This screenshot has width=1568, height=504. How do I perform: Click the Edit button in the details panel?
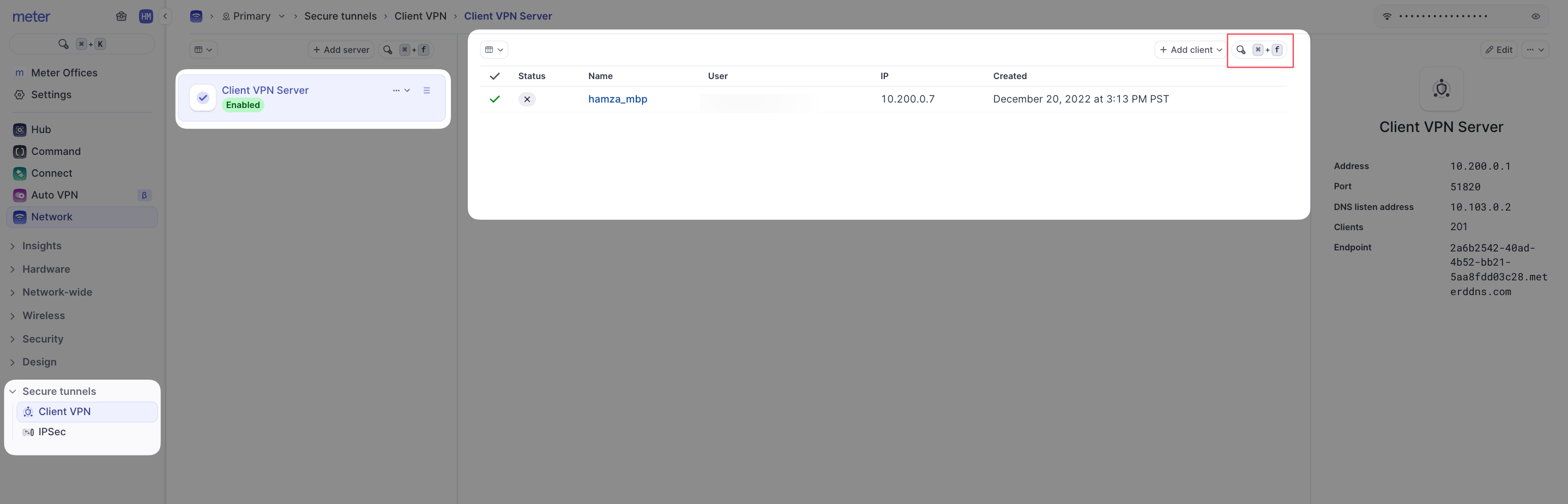coord(1499,49)
